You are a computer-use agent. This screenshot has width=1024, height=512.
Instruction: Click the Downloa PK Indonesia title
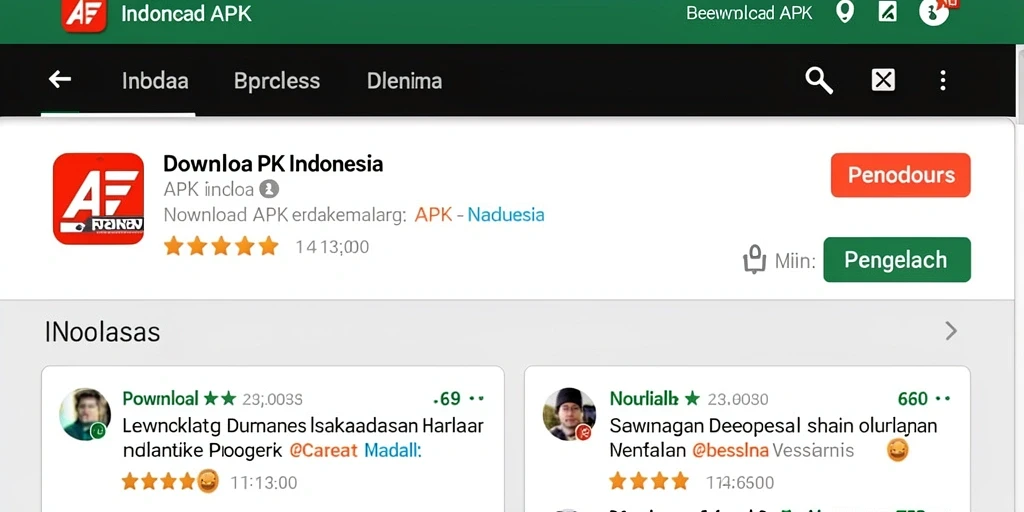tap(273, 163)
